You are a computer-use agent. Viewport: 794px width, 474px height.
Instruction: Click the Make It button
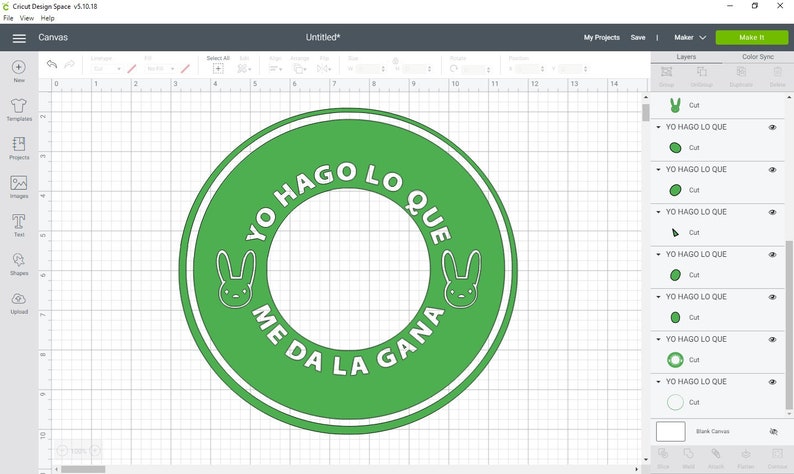[x=751, y=37]
